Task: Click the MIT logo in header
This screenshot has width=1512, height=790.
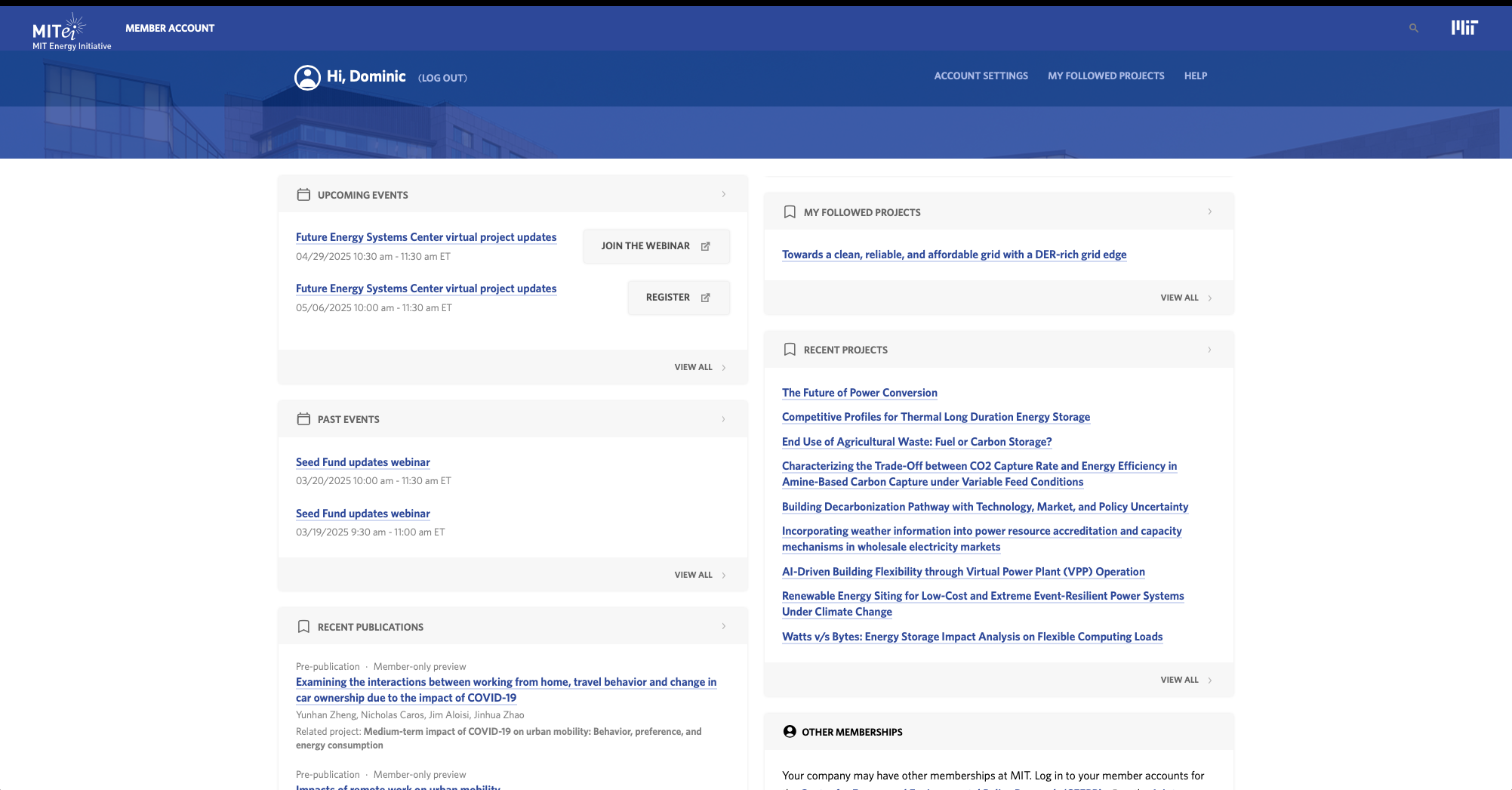Action: pyautogui.click(x=1464, y=28)
